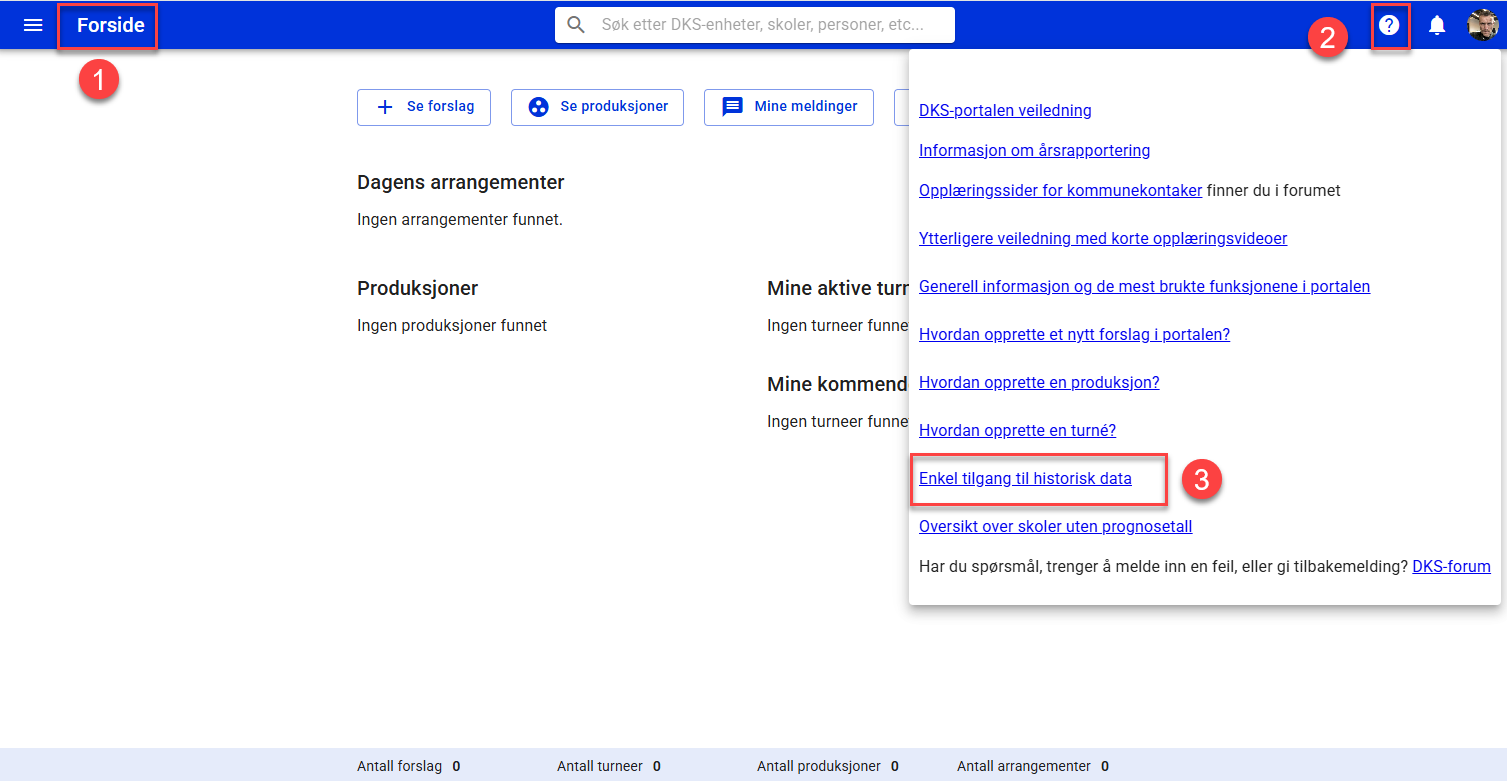Visit the DKS-forum link
Viewport: 1507px width, 781px height.
point(1451,567)
